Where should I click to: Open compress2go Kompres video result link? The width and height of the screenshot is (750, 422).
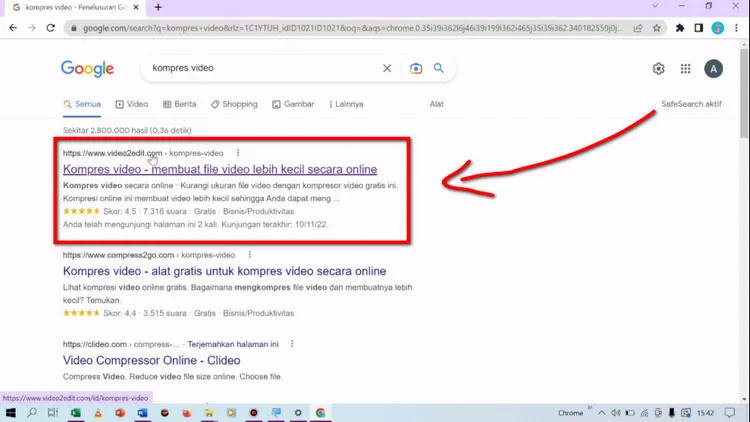tap(224, 271)
